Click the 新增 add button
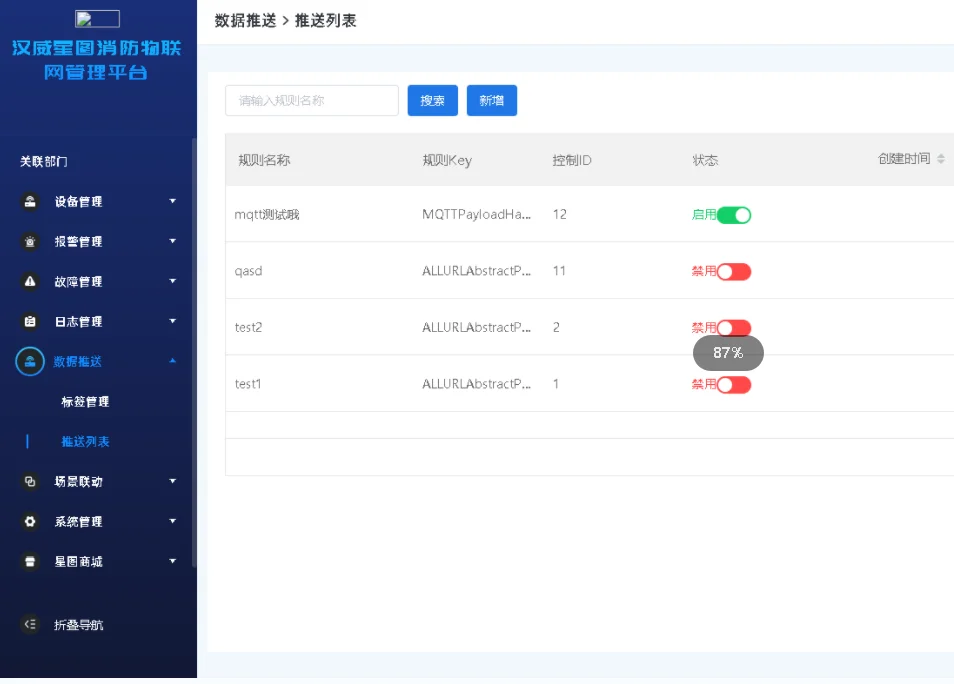The height and width of the screenshot is (684, 954). point(491,100)
